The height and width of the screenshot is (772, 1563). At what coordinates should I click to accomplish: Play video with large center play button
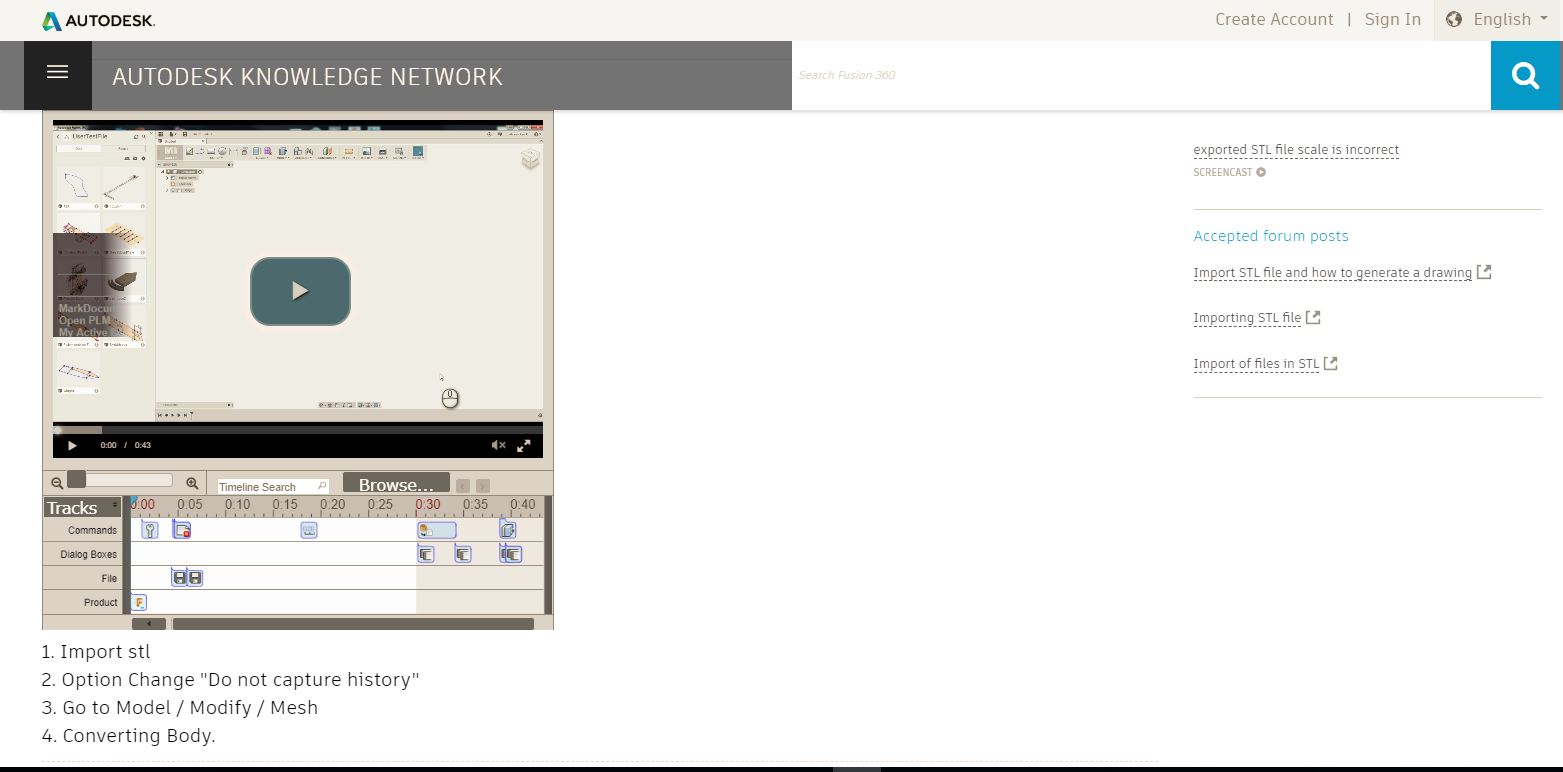(300, 291)
